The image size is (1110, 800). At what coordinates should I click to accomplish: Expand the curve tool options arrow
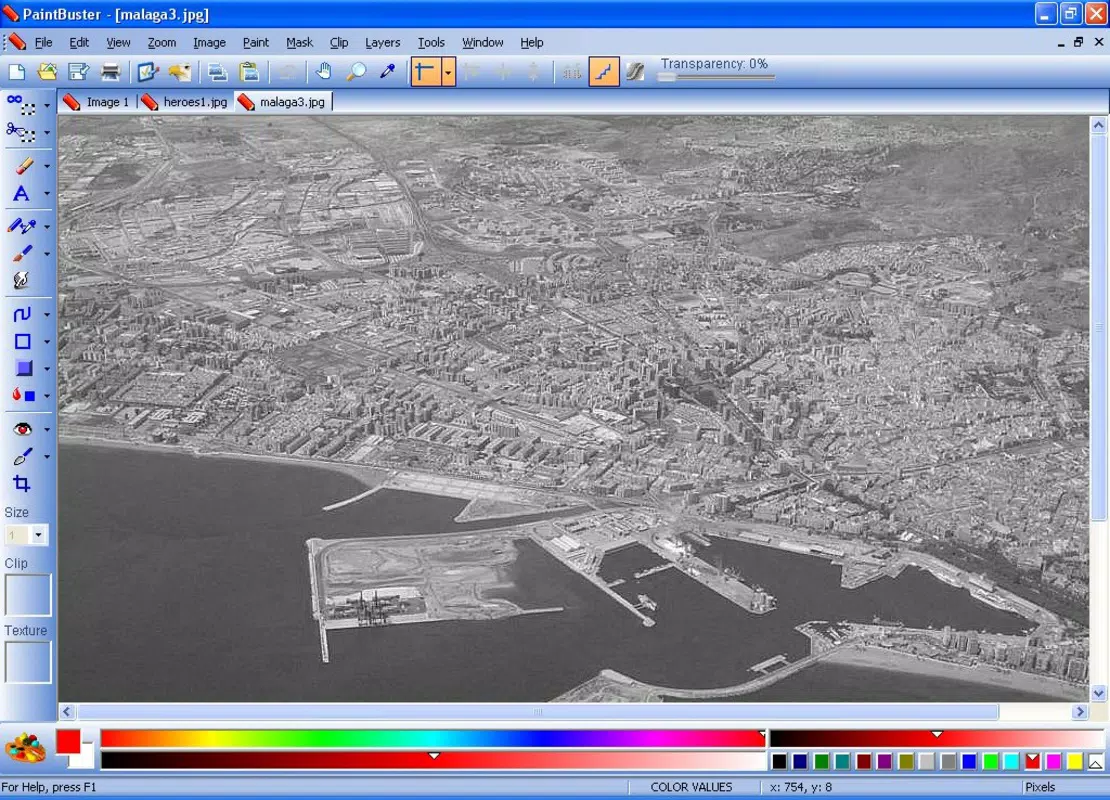(x=47, y=314)
